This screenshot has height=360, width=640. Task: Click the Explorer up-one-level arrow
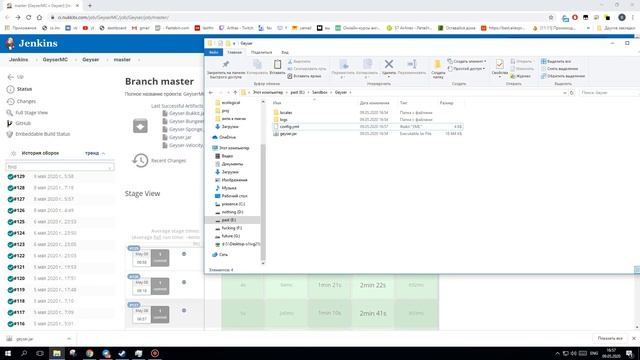pyautogui.click(x=235, y=93)
